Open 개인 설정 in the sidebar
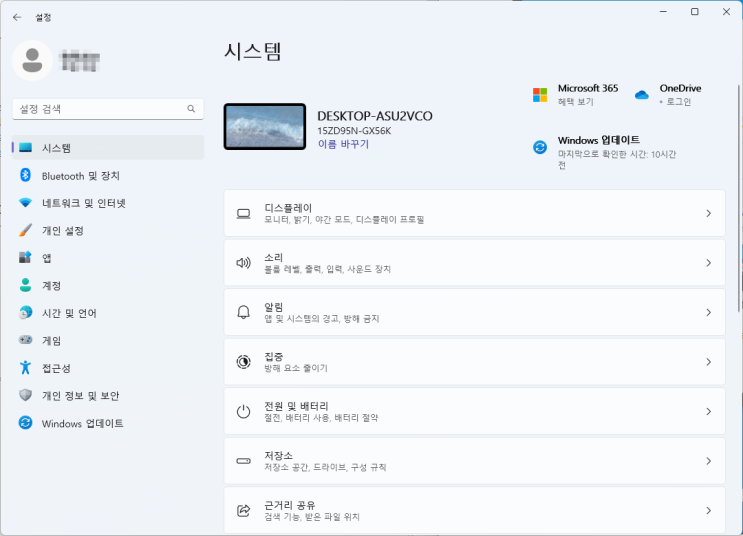 click(63, 231)
